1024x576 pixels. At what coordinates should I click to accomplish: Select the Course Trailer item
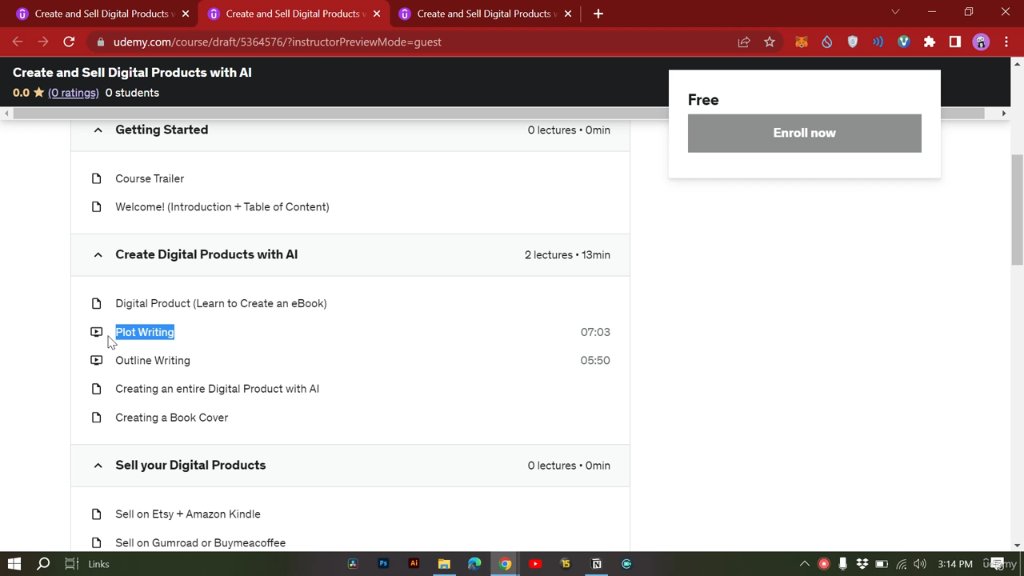[150, 178]
